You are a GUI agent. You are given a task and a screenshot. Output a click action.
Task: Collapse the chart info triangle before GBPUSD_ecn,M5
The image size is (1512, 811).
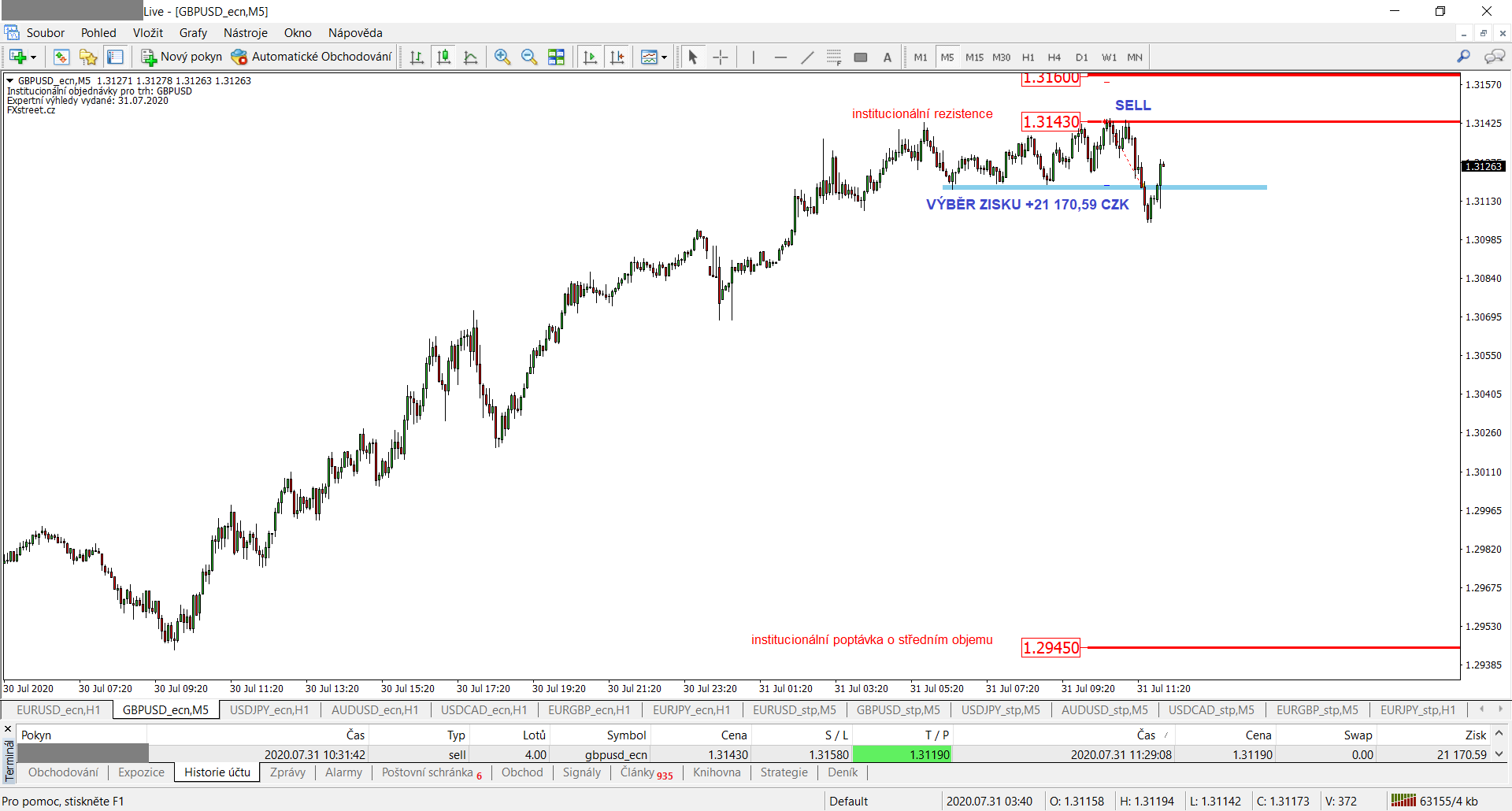coord(10,80)
